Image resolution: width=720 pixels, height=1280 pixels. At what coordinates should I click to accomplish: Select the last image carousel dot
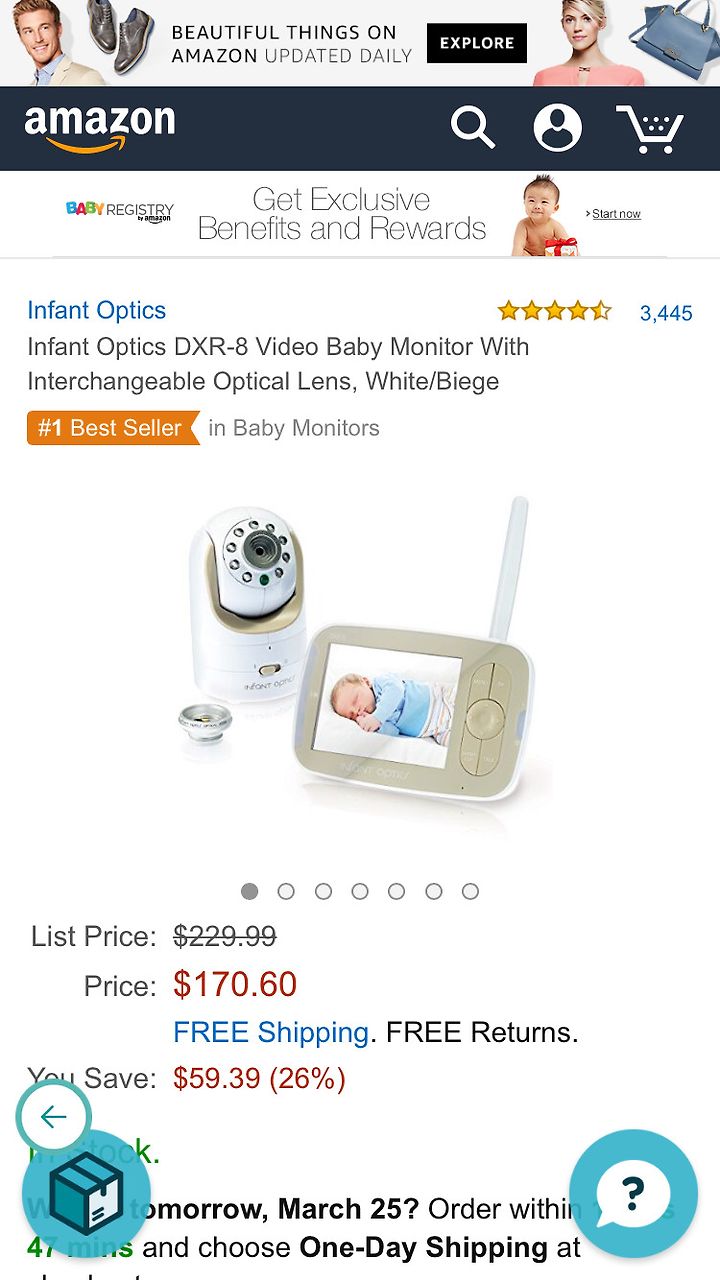click(470, 891)
